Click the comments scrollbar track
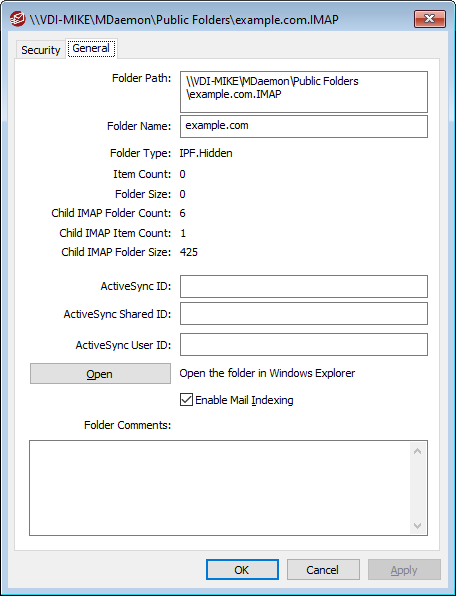Viewport: 456px width, 596px height. 417,488
